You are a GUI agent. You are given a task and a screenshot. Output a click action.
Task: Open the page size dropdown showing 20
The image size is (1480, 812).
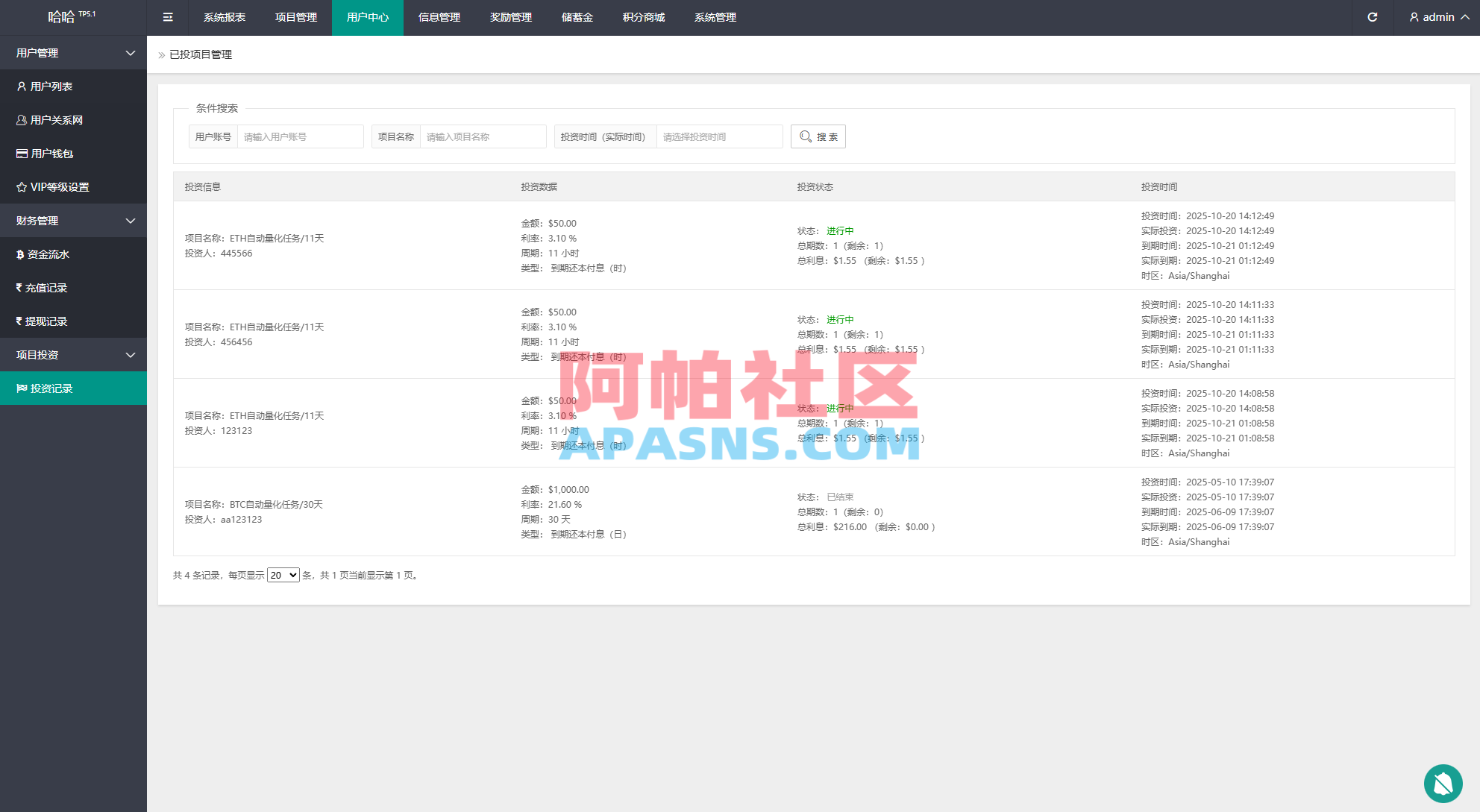click(x=283, y=575)
